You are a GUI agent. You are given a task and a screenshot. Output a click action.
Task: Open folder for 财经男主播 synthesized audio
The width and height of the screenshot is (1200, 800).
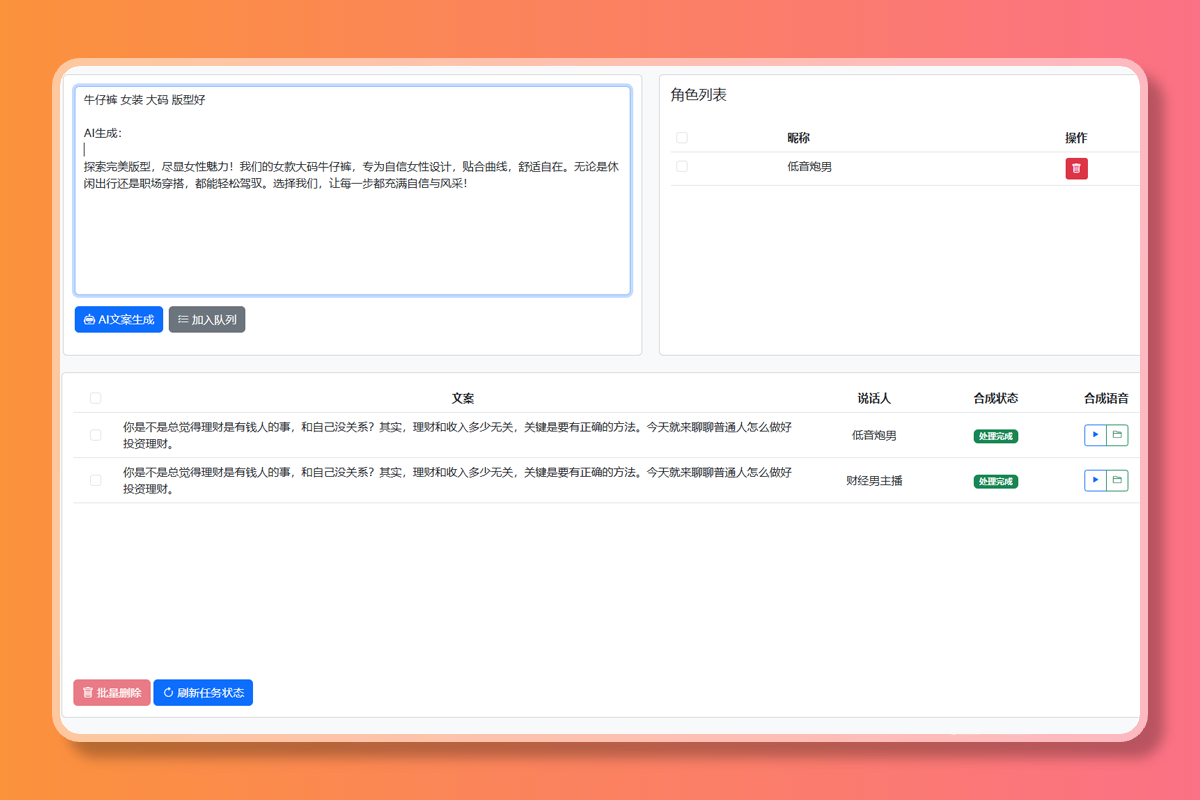[1117, 481]
